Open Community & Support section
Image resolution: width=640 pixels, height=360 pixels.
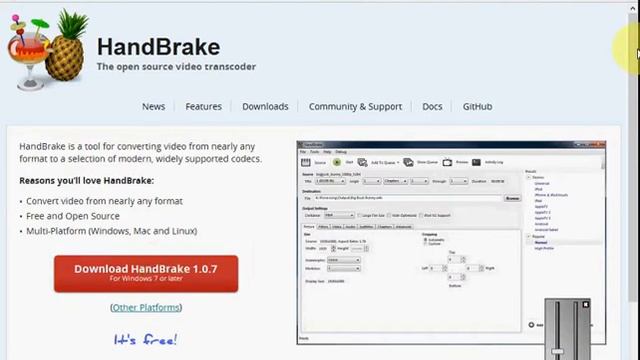[355, 107]
